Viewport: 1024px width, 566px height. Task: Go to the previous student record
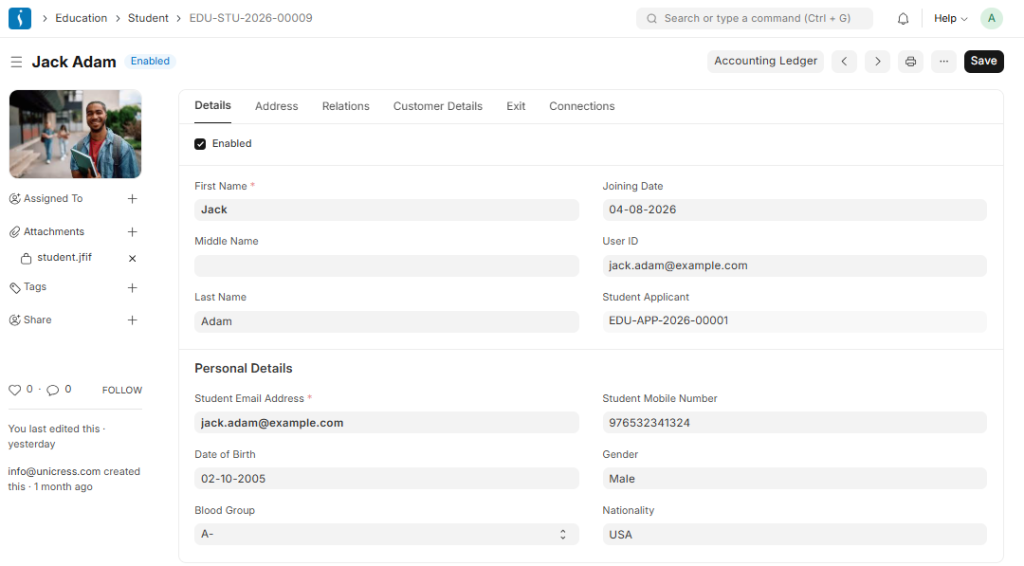[x=844, y=61]
